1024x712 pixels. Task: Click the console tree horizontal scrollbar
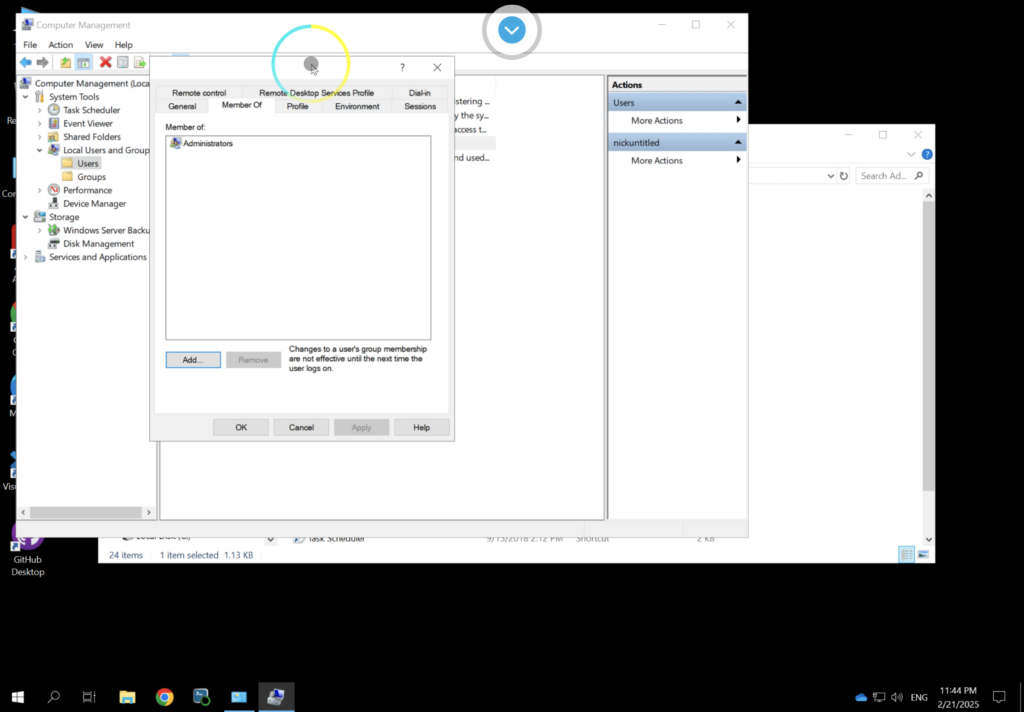pos(85,512)
